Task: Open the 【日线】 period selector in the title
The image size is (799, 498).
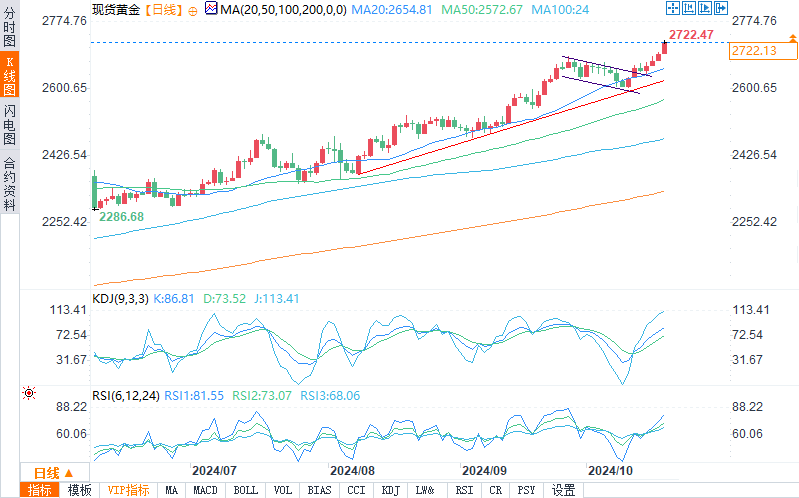Action: pyautogui.click(x=163, y=10)
